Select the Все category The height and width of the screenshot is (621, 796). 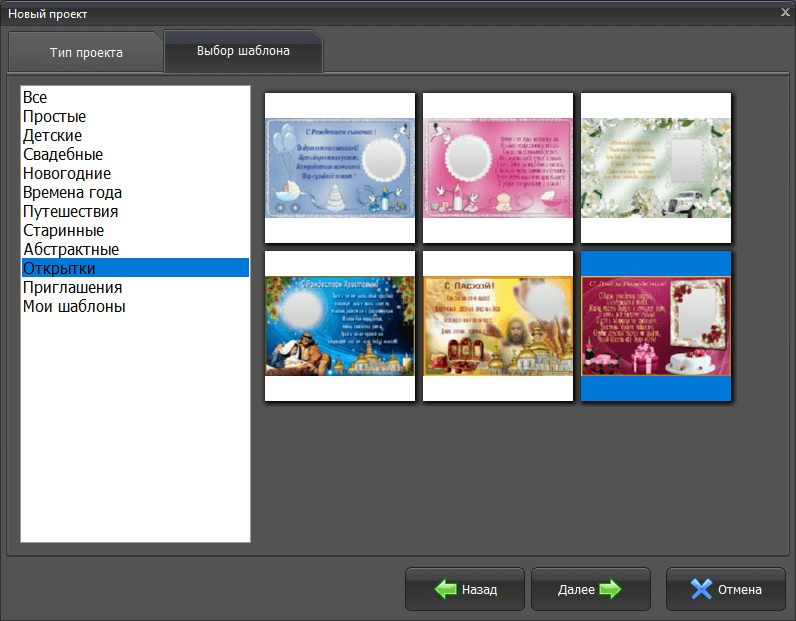pos(135,97)
